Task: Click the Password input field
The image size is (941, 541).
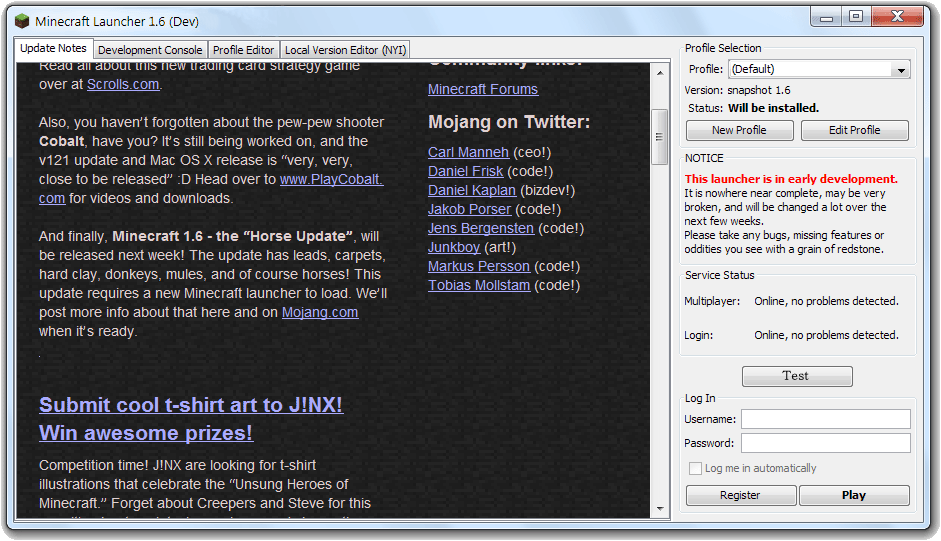Action: pos(826,443)
